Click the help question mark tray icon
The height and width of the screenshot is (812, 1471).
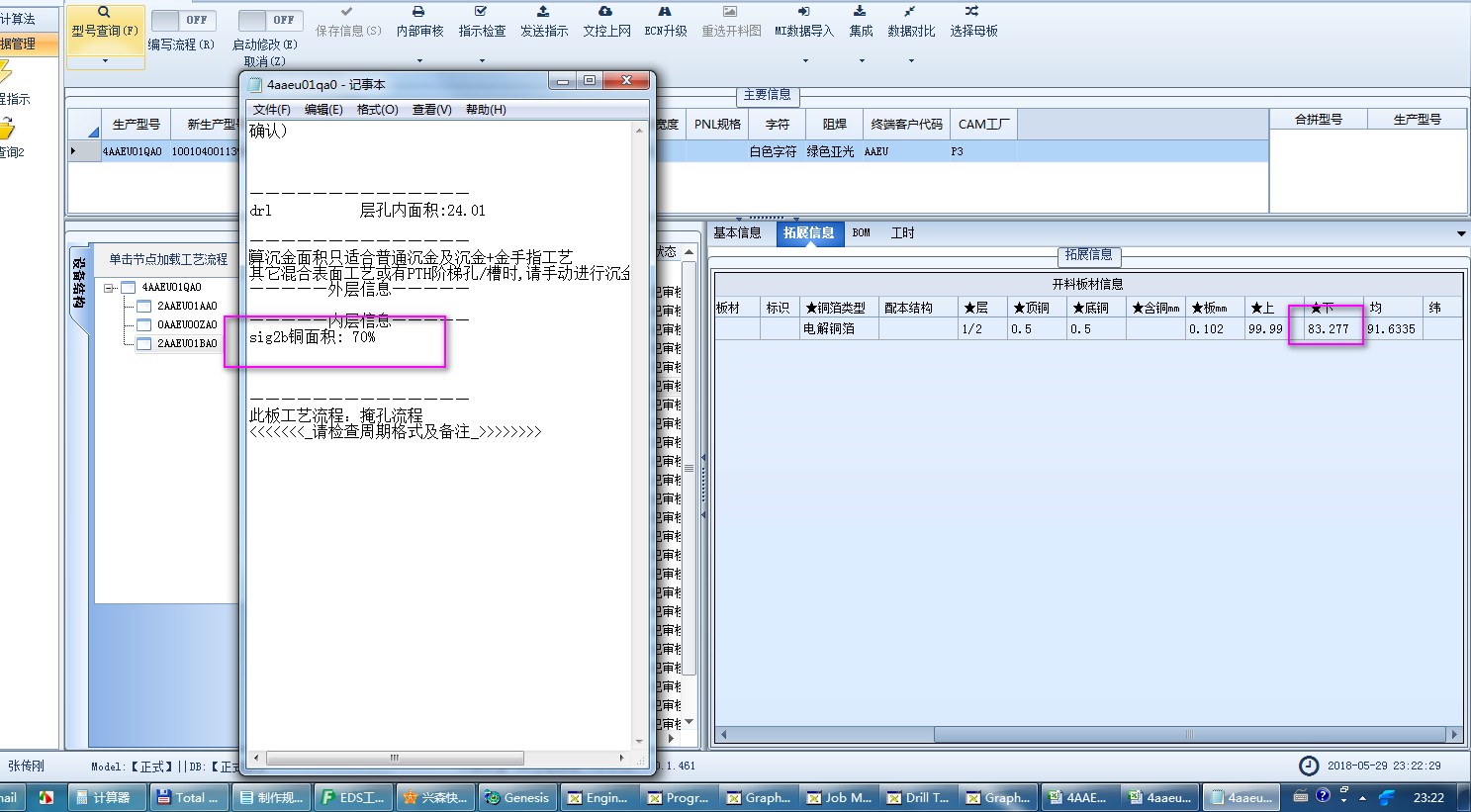coord(1323,796)
